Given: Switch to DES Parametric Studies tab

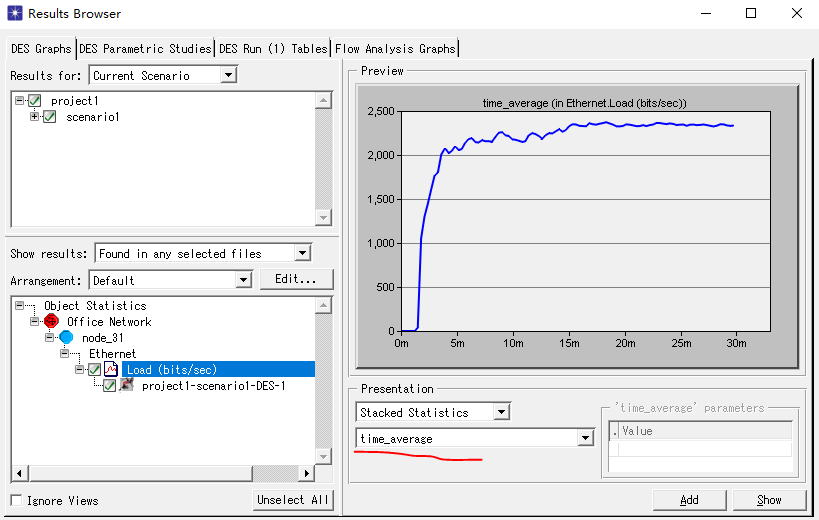Looking at the screenshot, I should [x=146, y=49].
